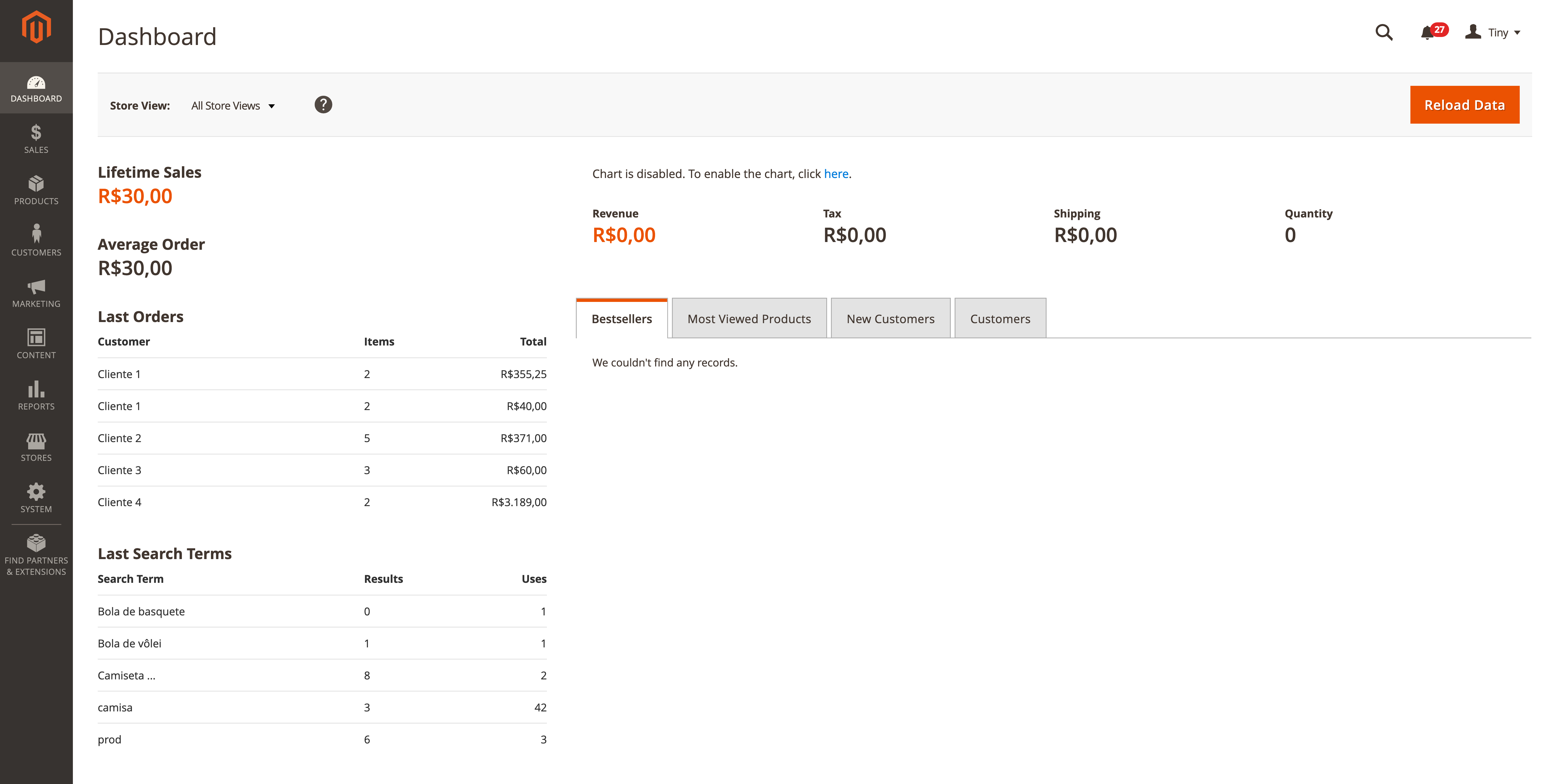Click the Average Order R$30,00 value
The width and height of the screenshot is (1557, 784).
135,268
